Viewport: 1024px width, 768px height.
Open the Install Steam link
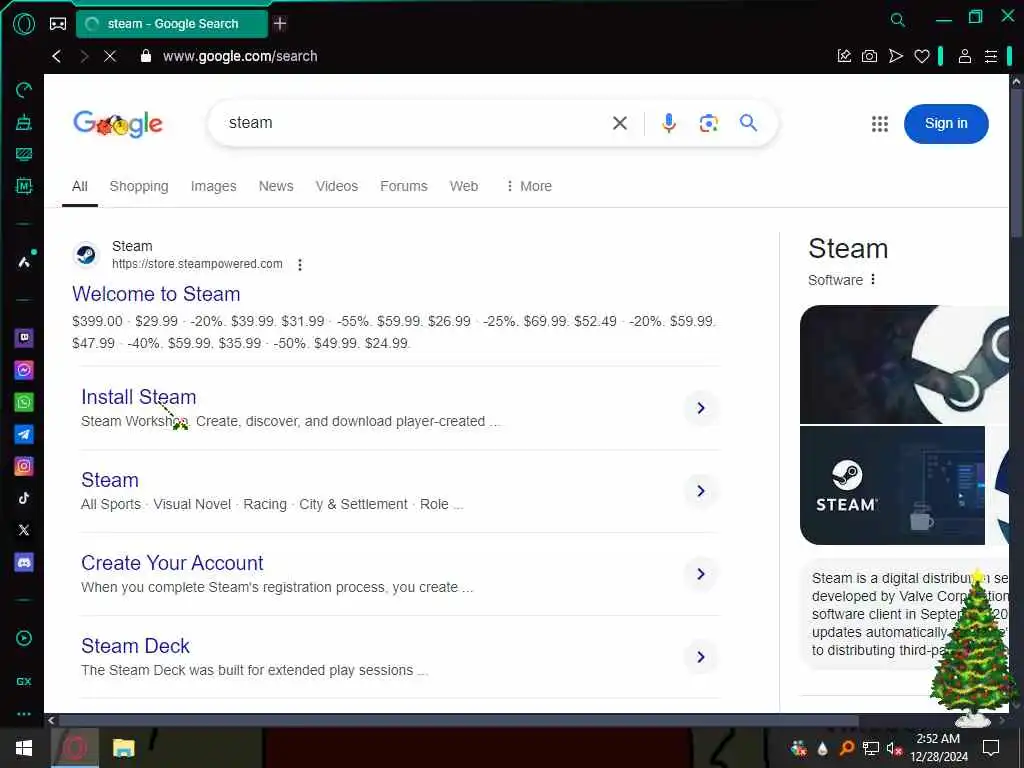click(x=138, y=397)
